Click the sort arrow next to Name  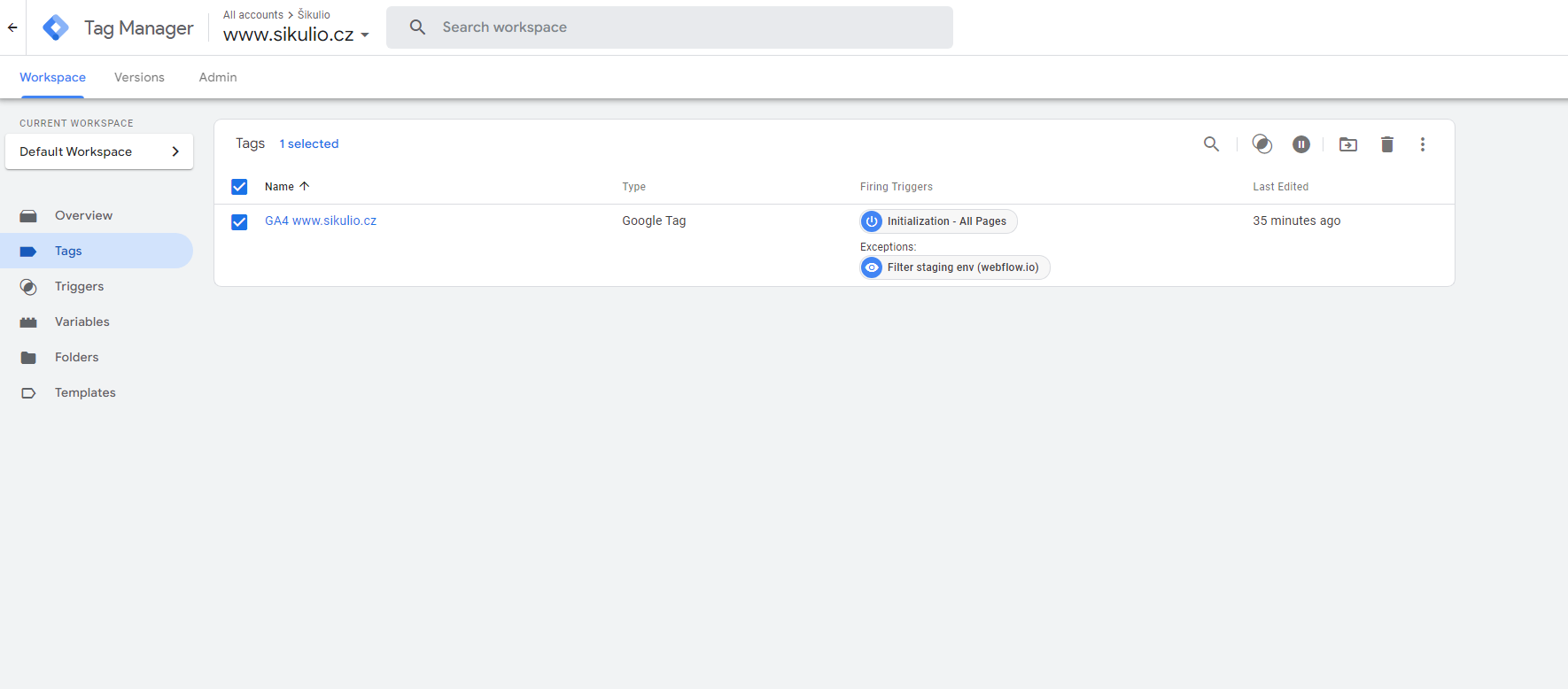[x=305, y=186]
